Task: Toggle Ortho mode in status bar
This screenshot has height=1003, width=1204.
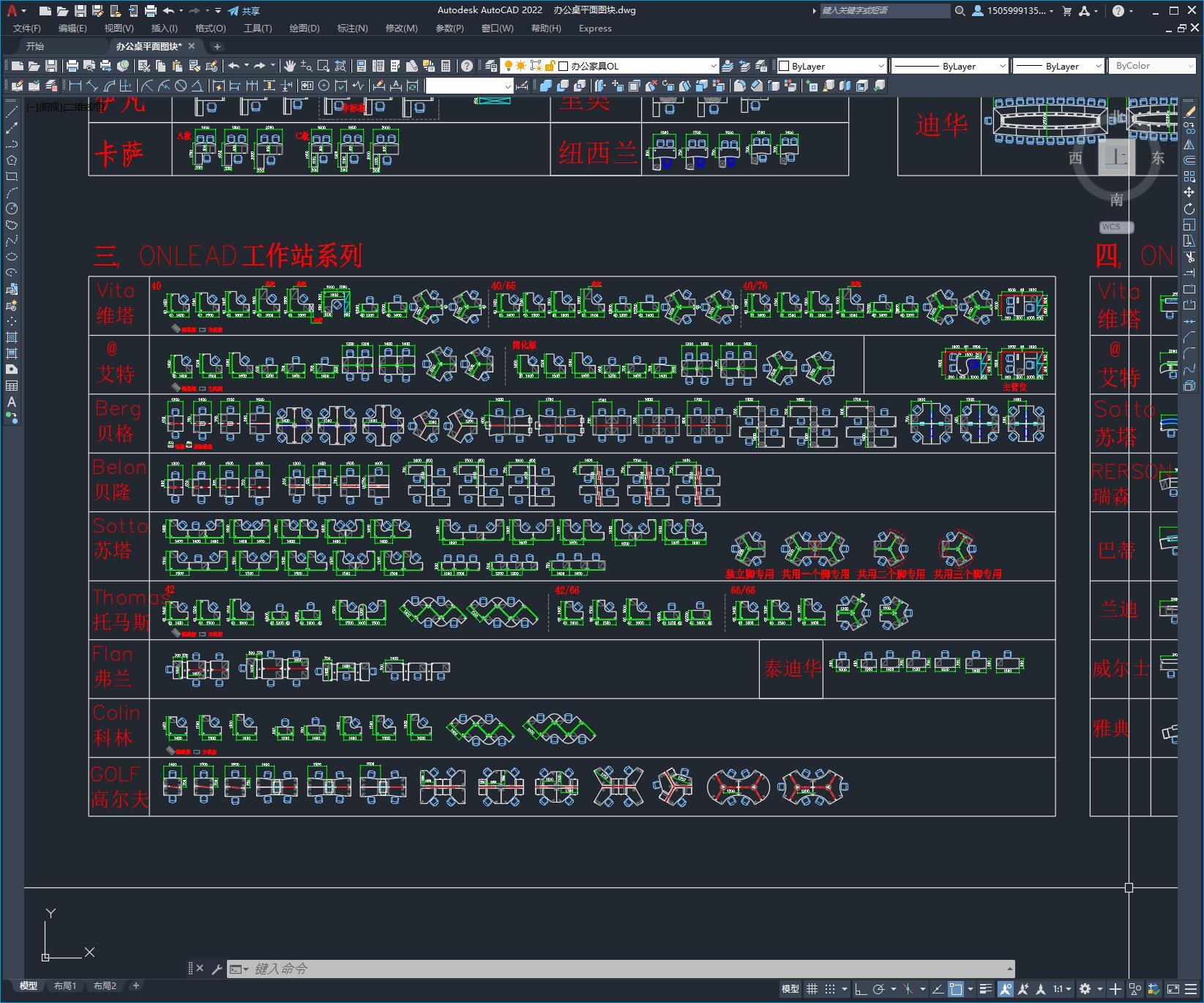Action: click(x=861, y=989)
